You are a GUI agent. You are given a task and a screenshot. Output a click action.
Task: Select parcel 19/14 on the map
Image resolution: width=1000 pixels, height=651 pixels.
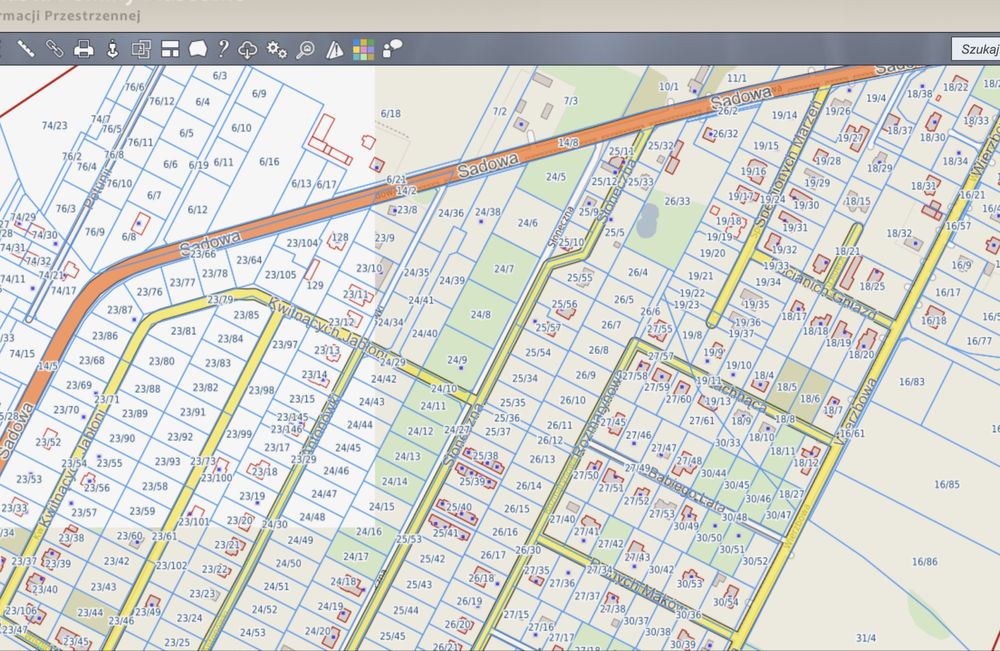[x=784, y=115]
